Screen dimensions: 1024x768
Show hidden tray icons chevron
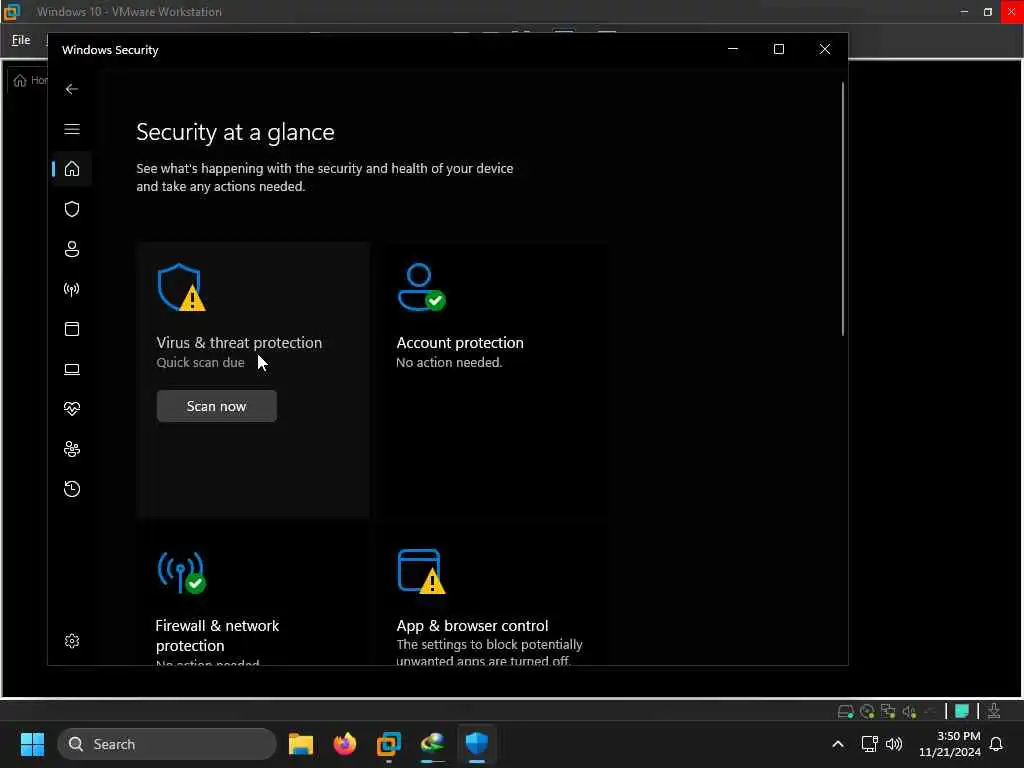(838, 744)
